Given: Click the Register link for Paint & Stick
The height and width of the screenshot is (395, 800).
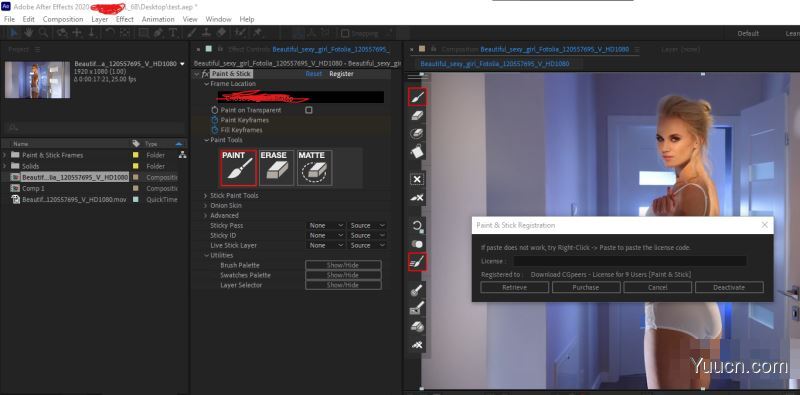Looking at the screenshot, I should click(x=341, y=74).
